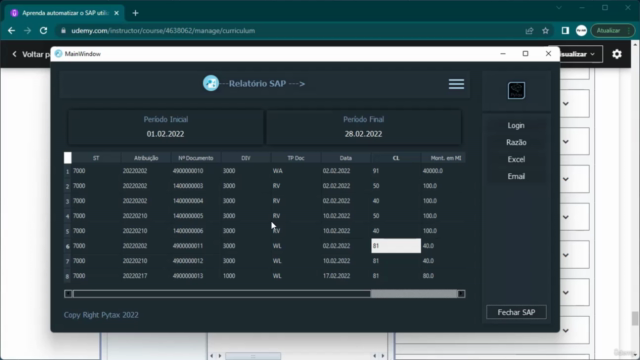Click the Pytax logo icon in side panel

pyautogui.click(x=516, y=90)
